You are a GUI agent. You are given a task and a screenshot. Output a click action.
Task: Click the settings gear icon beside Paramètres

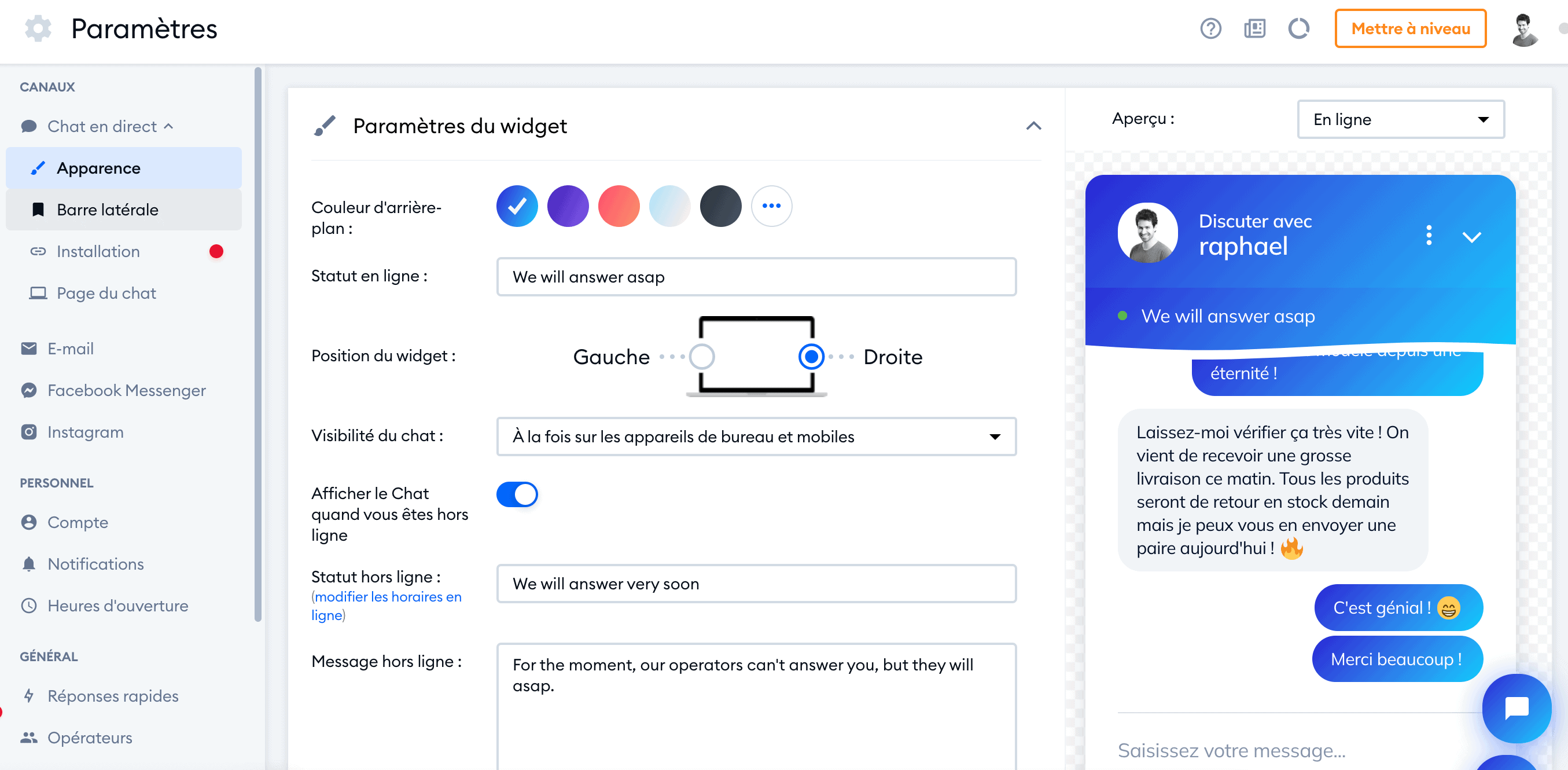coord(38,28)
